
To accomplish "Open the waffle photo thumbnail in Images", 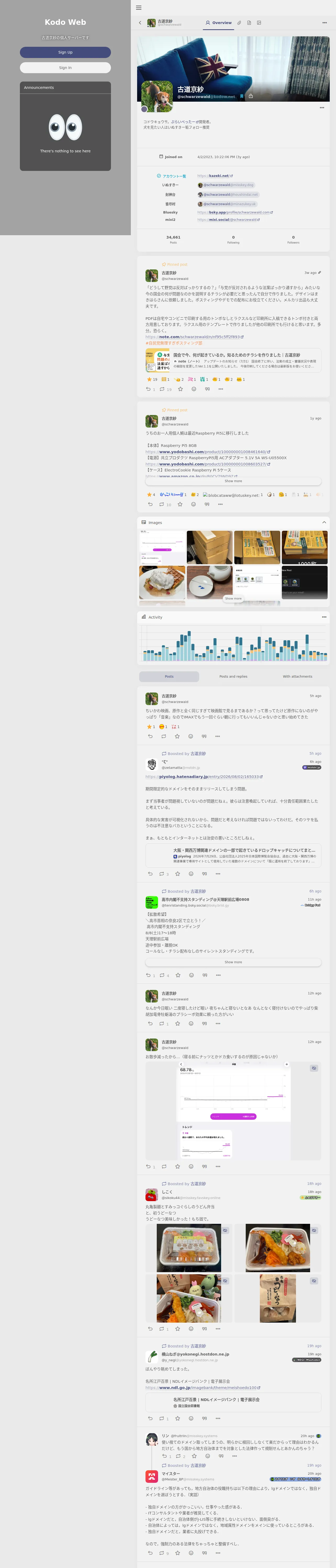I will tap(162, 583).
